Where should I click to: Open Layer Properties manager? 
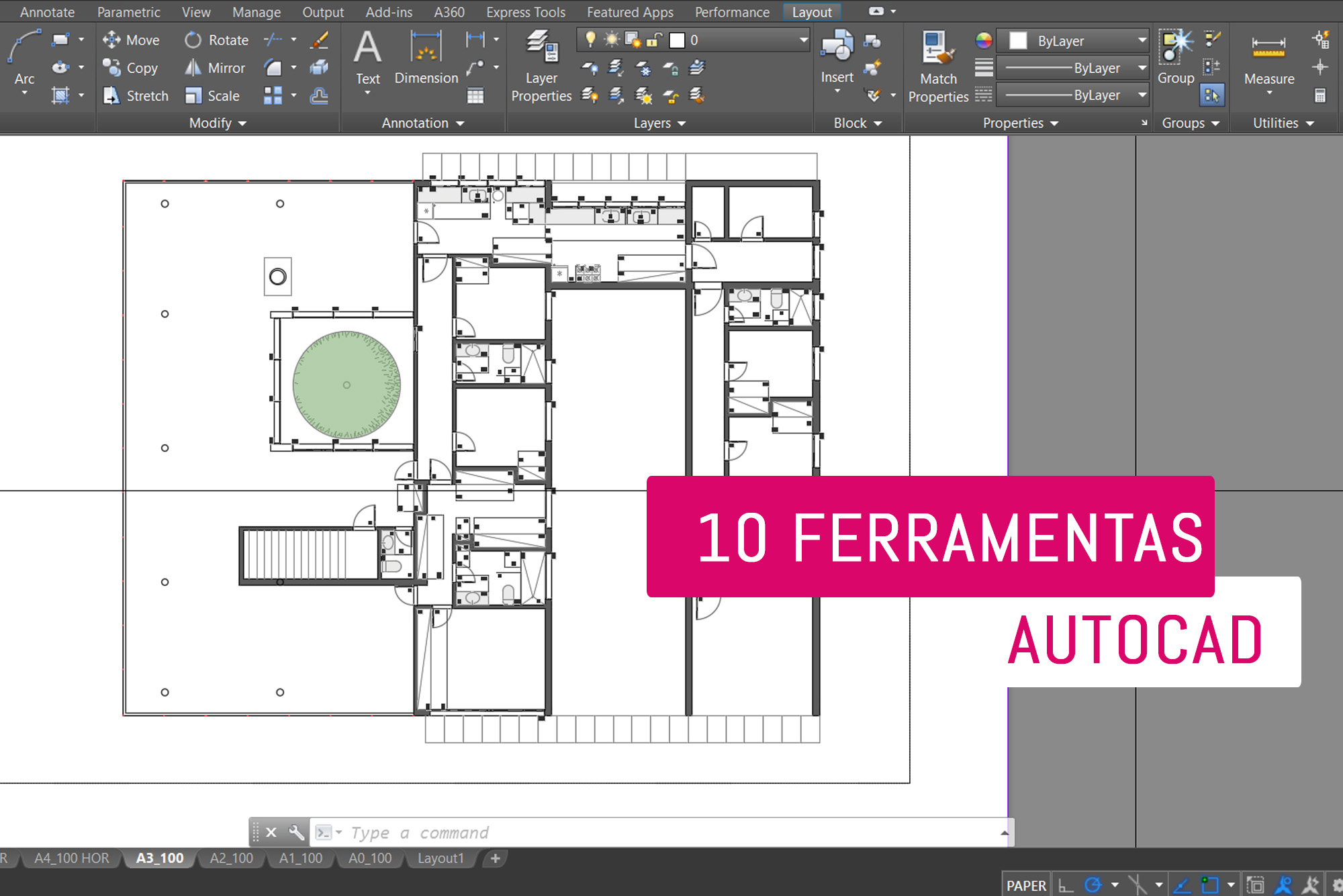pyautogui.click(x=541, y=66)
